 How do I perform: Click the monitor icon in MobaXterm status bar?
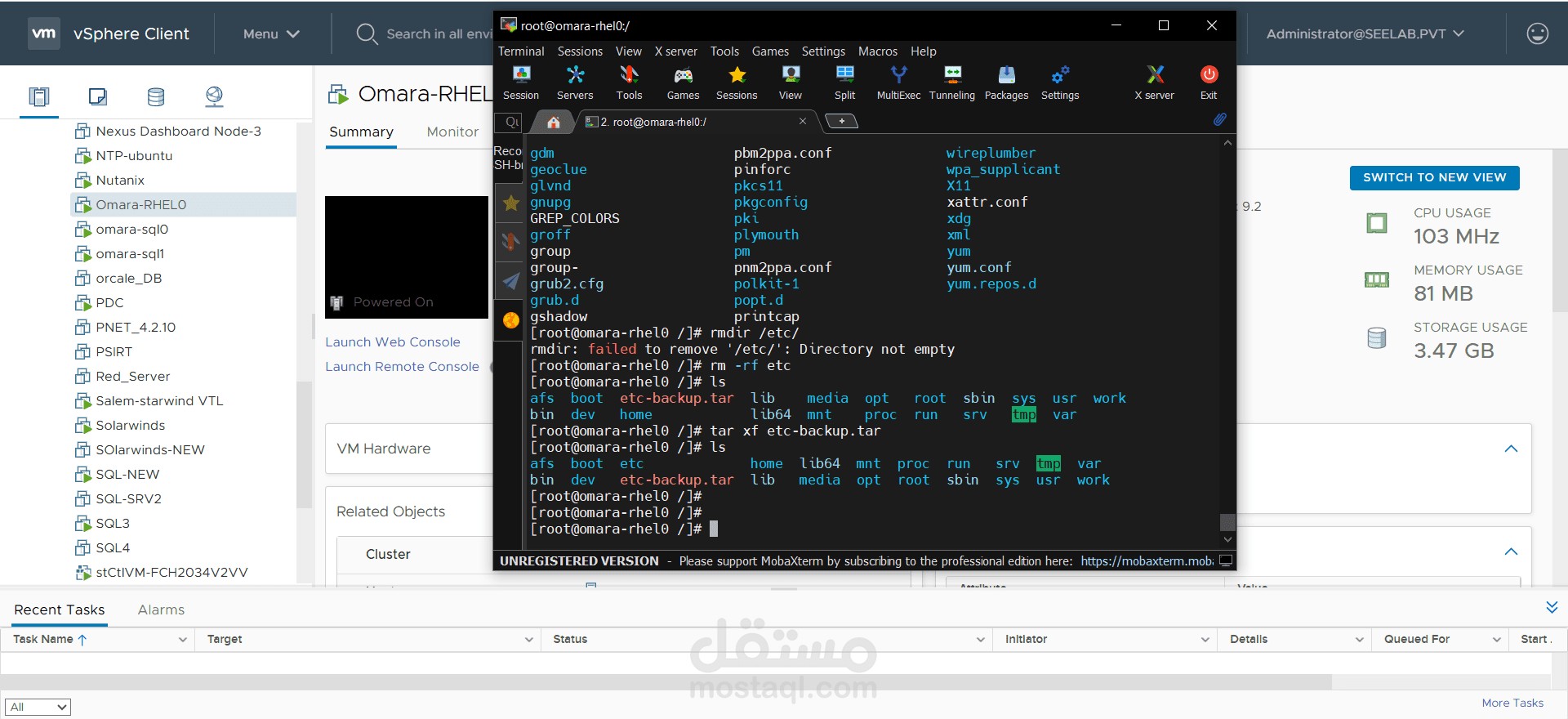(x=1226, y=560)
